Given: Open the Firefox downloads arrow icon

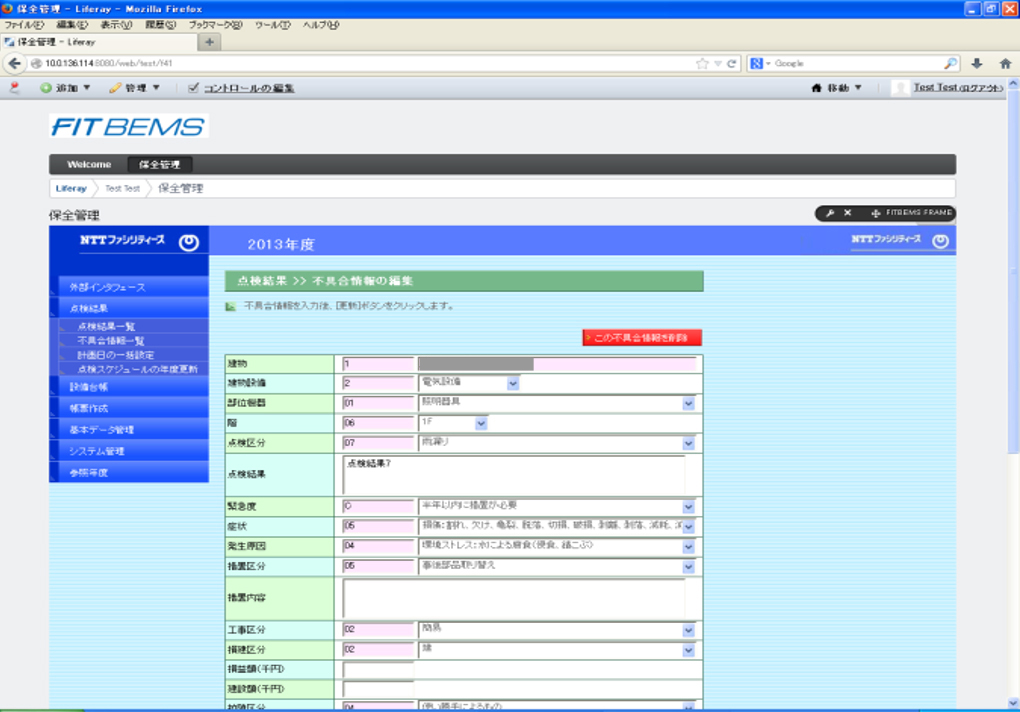Looking at the screenshot, I should 977,63.
